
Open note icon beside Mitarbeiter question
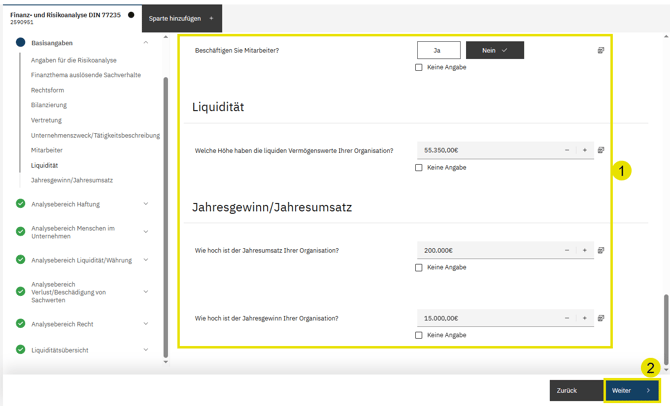click(601, 50)
